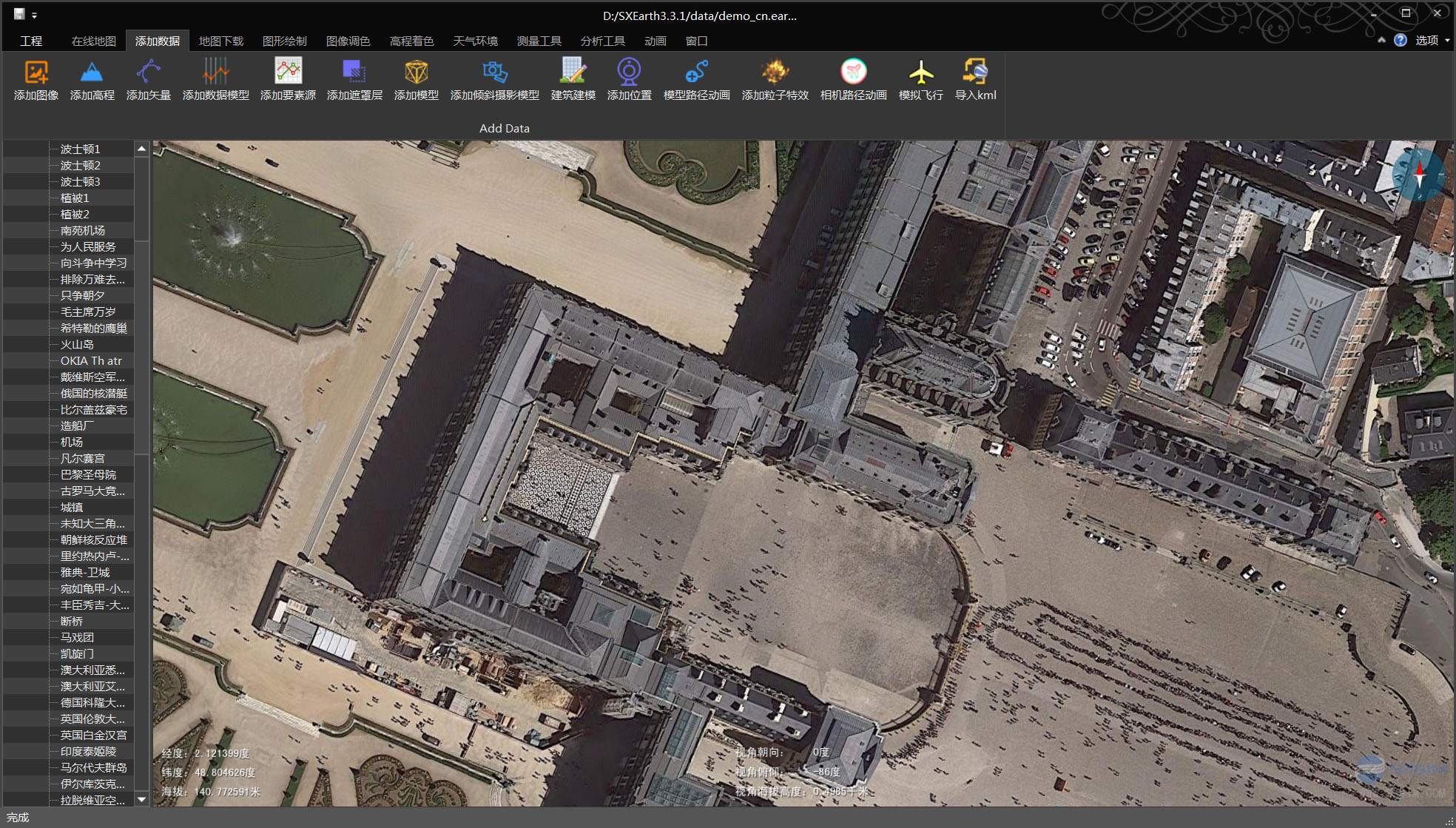
Task: Click the longitude value 2.121399度
Action: click(222, 753)
